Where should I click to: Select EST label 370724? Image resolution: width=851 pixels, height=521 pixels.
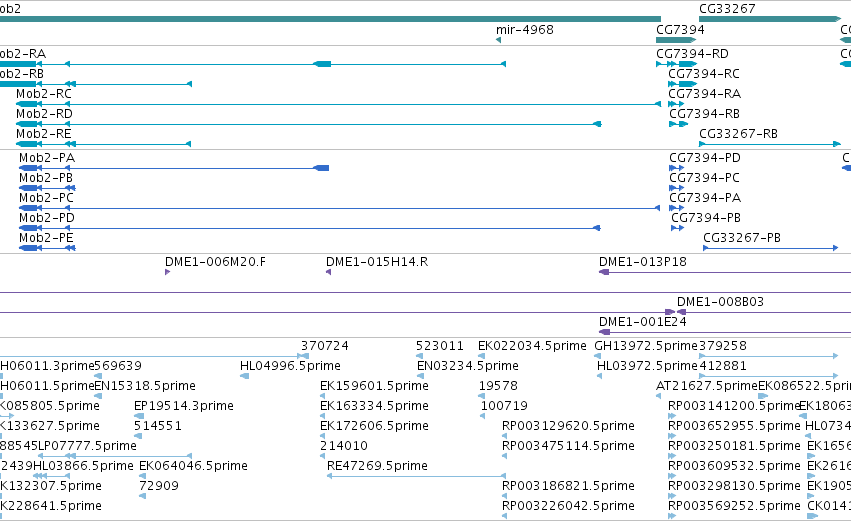(x=325, y=346)
